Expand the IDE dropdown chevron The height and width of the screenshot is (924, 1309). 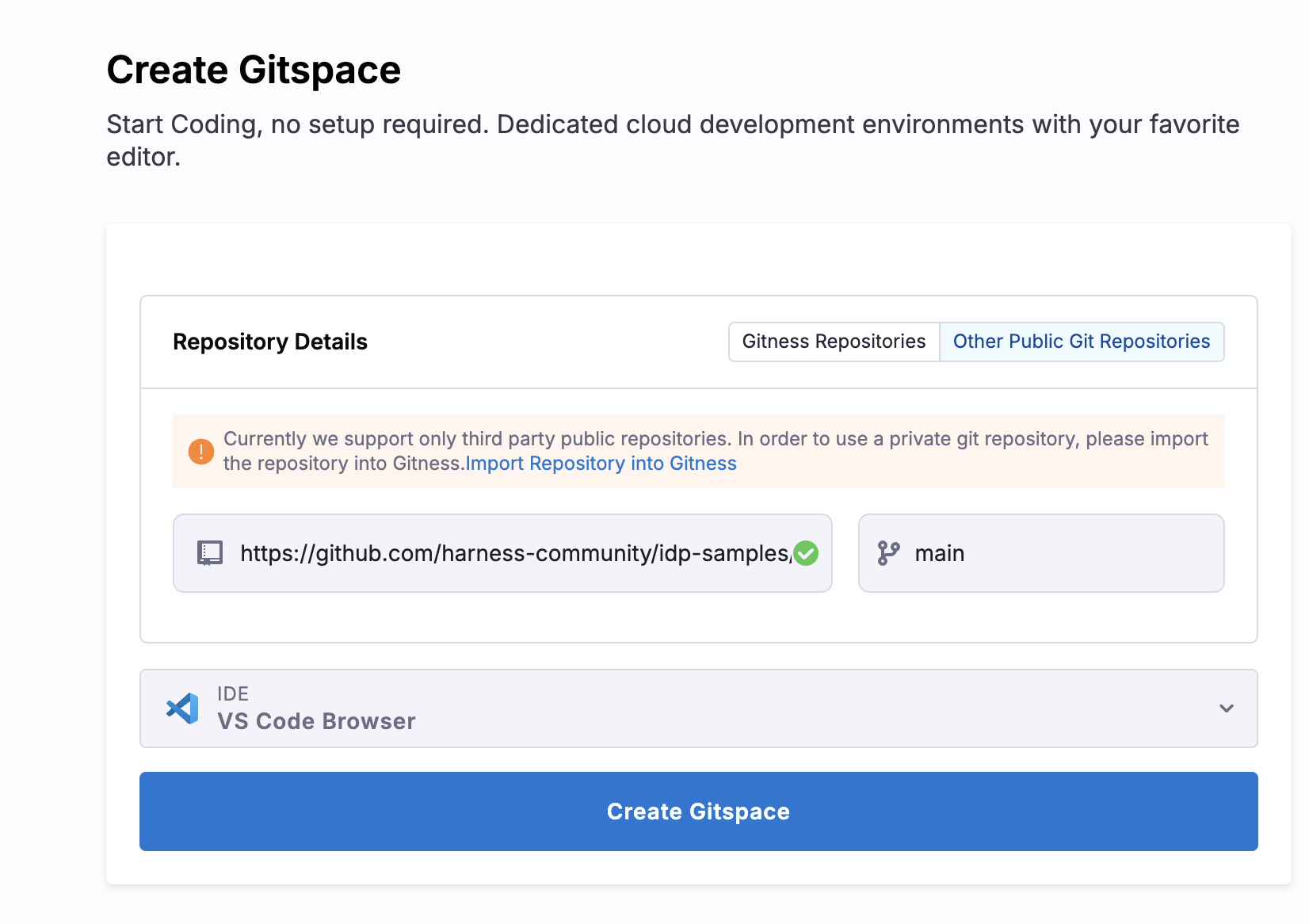pyautogui.click(x=1226, y=708)
